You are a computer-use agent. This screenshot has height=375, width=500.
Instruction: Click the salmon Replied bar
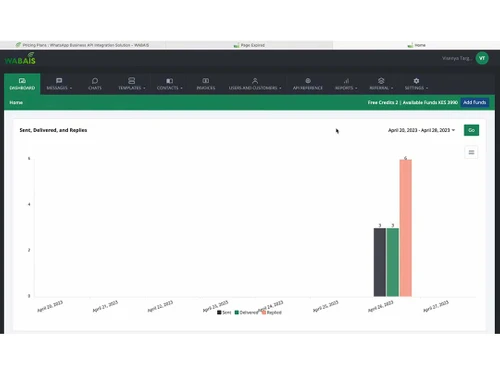pos(406,228)
